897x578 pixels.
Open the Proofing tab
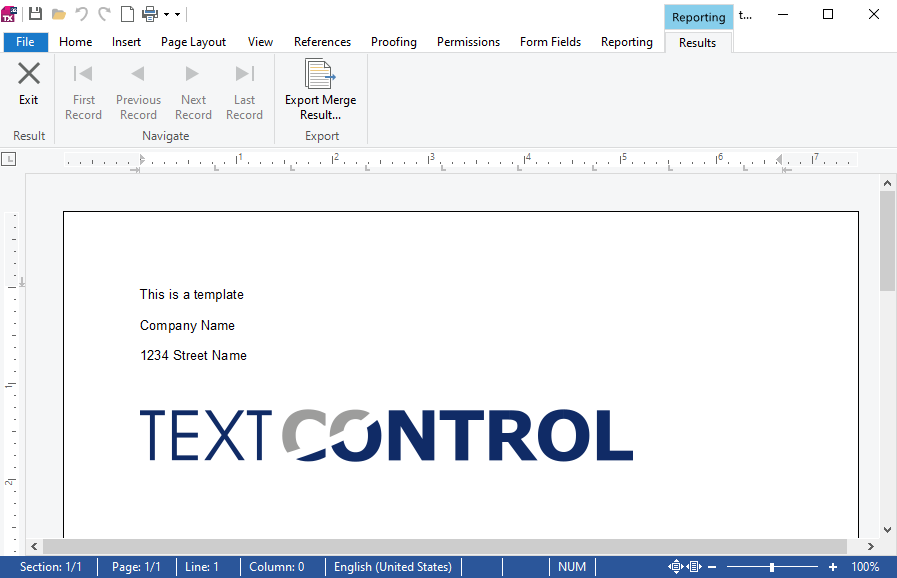tap(394, 42)
